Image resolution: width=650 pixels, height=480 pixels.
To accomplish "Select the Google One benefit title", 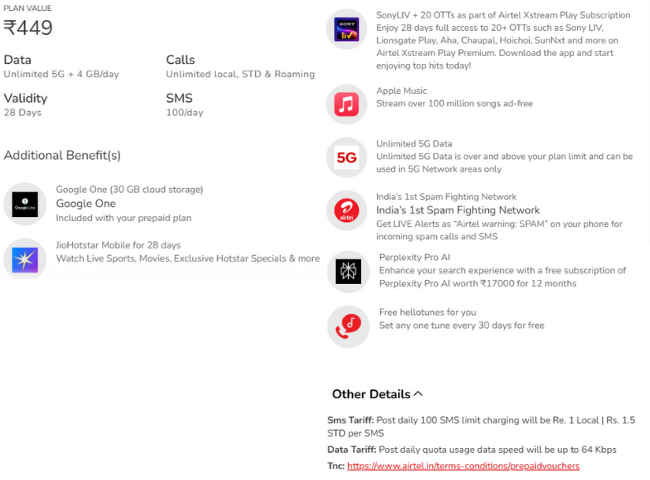I will [x=86, y=204].
